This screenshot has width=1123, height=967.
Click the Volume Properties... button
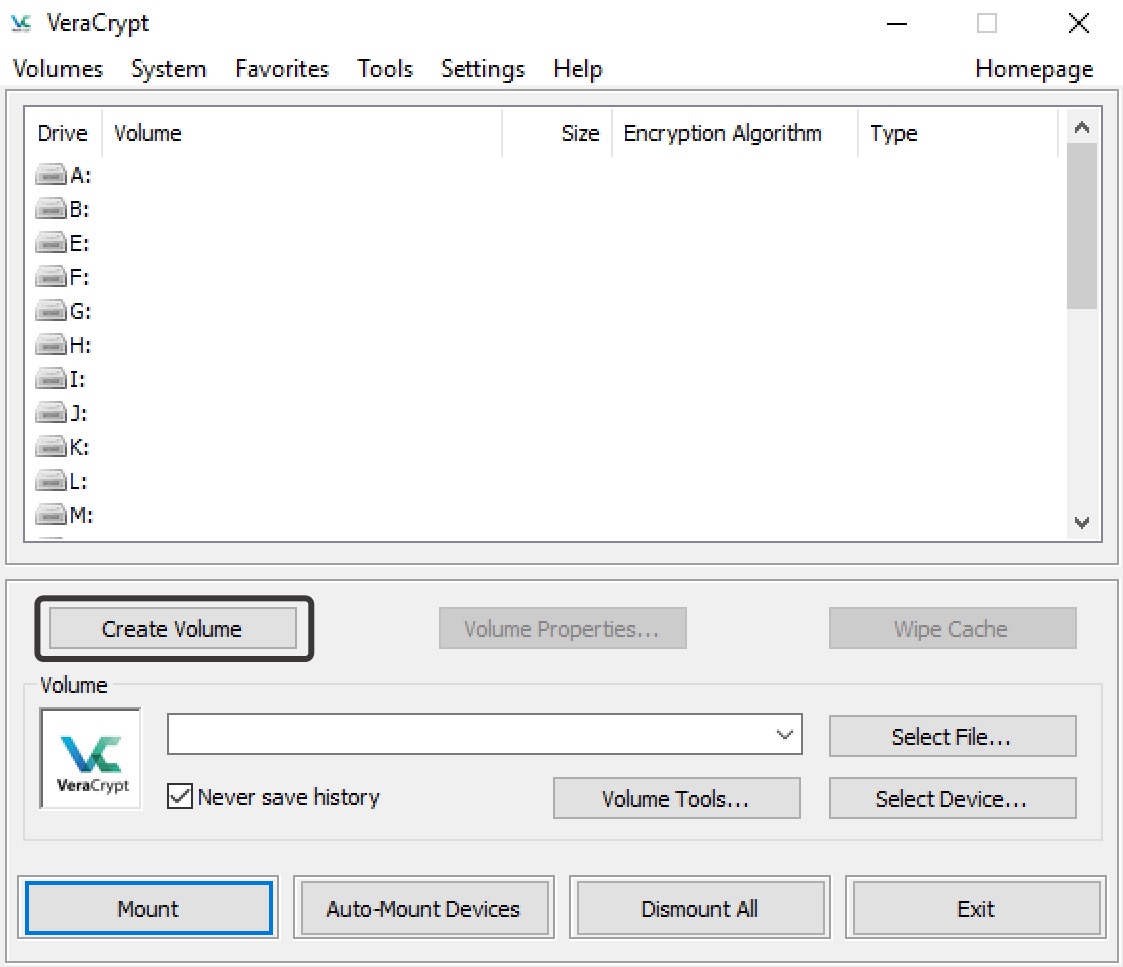(x=562, y=628)
